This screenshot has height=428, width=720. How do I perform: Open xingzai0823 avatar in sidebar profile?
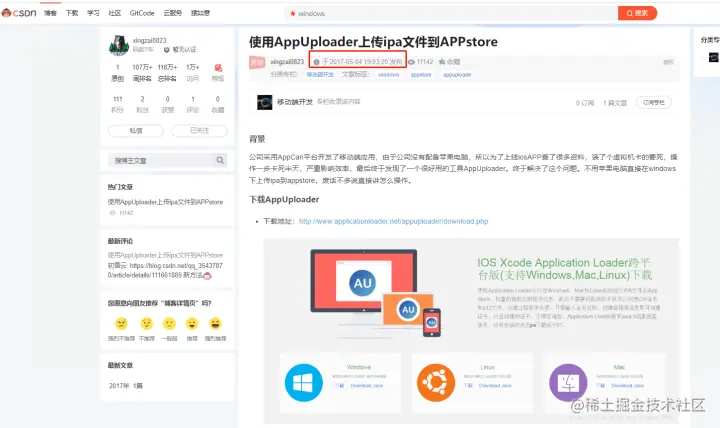click(118, 45)
